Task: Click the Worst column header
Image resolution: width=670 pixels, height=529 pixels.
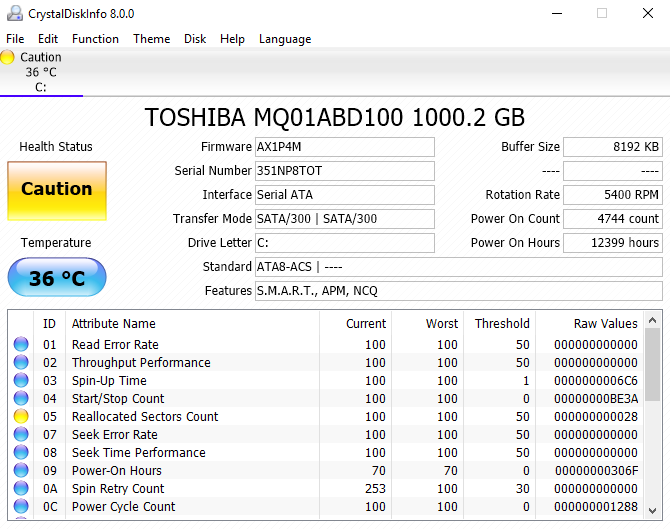Action: [x=427, y=323]
